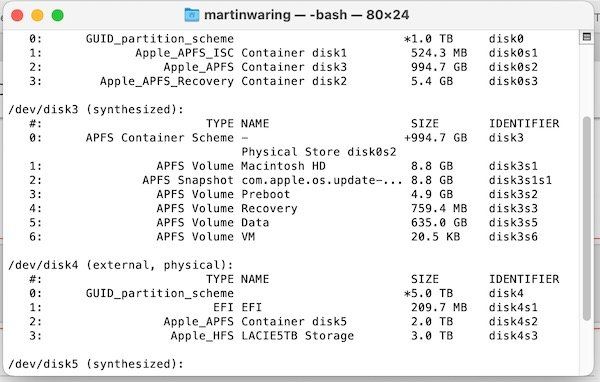Click the '*1.0 TB' size value
This screenshot has height=382, width=600.
[x=429, y=39]
